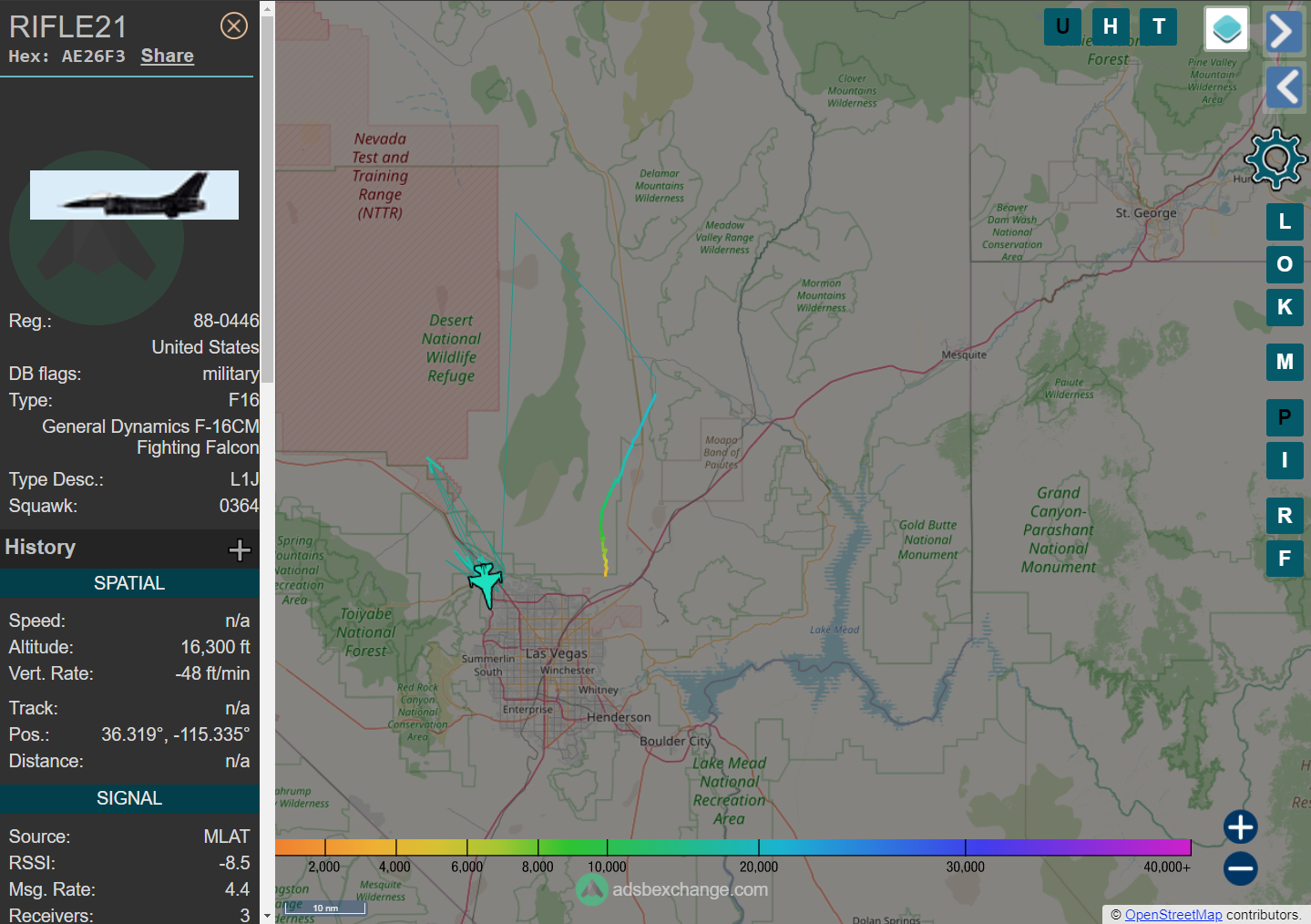Open the map layer switcher icon
The height and width of the screenshot is (924, 1311).
1226,28
